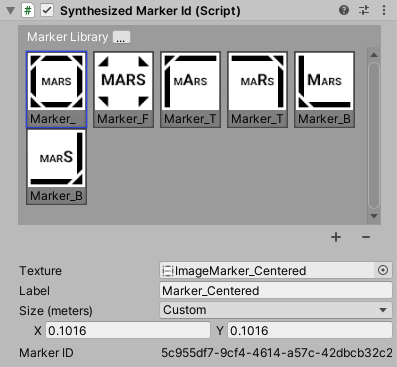The width and height of the screenshot is (397, 367).
Task: Open the component three-dot context menu
Action: pyautogui.click(x=384, y=11)
